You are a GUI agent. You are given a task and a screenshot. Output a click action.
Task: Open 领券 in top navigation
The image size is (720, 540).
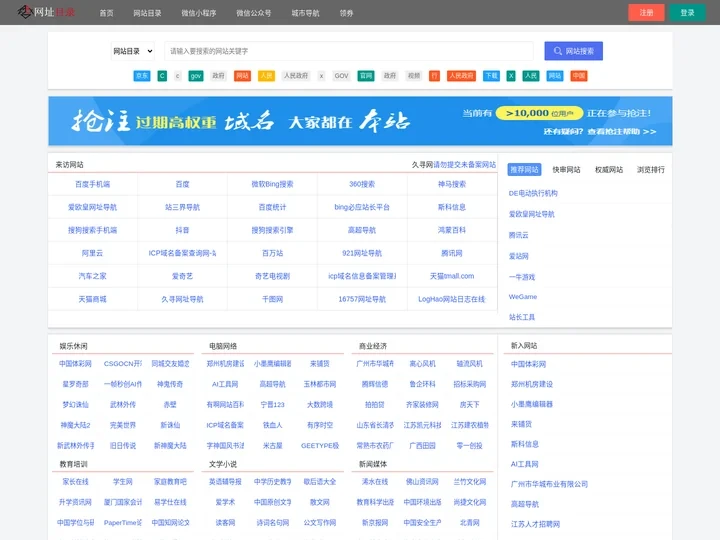pyautogui.click(x=346, y=13)
